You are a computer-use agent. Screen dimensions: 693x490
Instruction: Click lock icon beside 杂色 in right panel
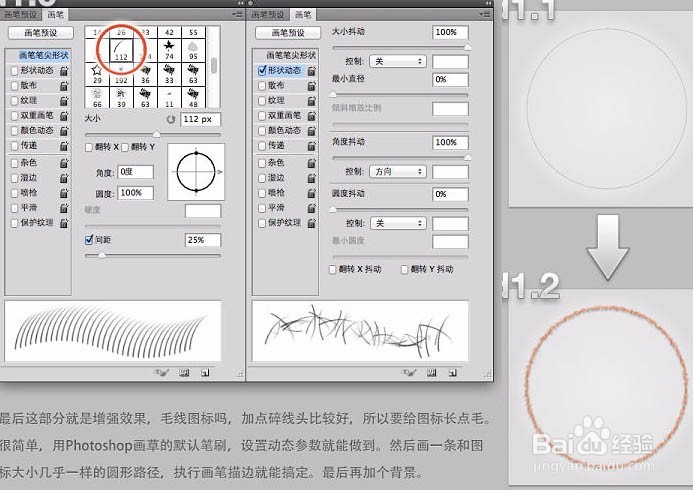click(x=312, y=163)
